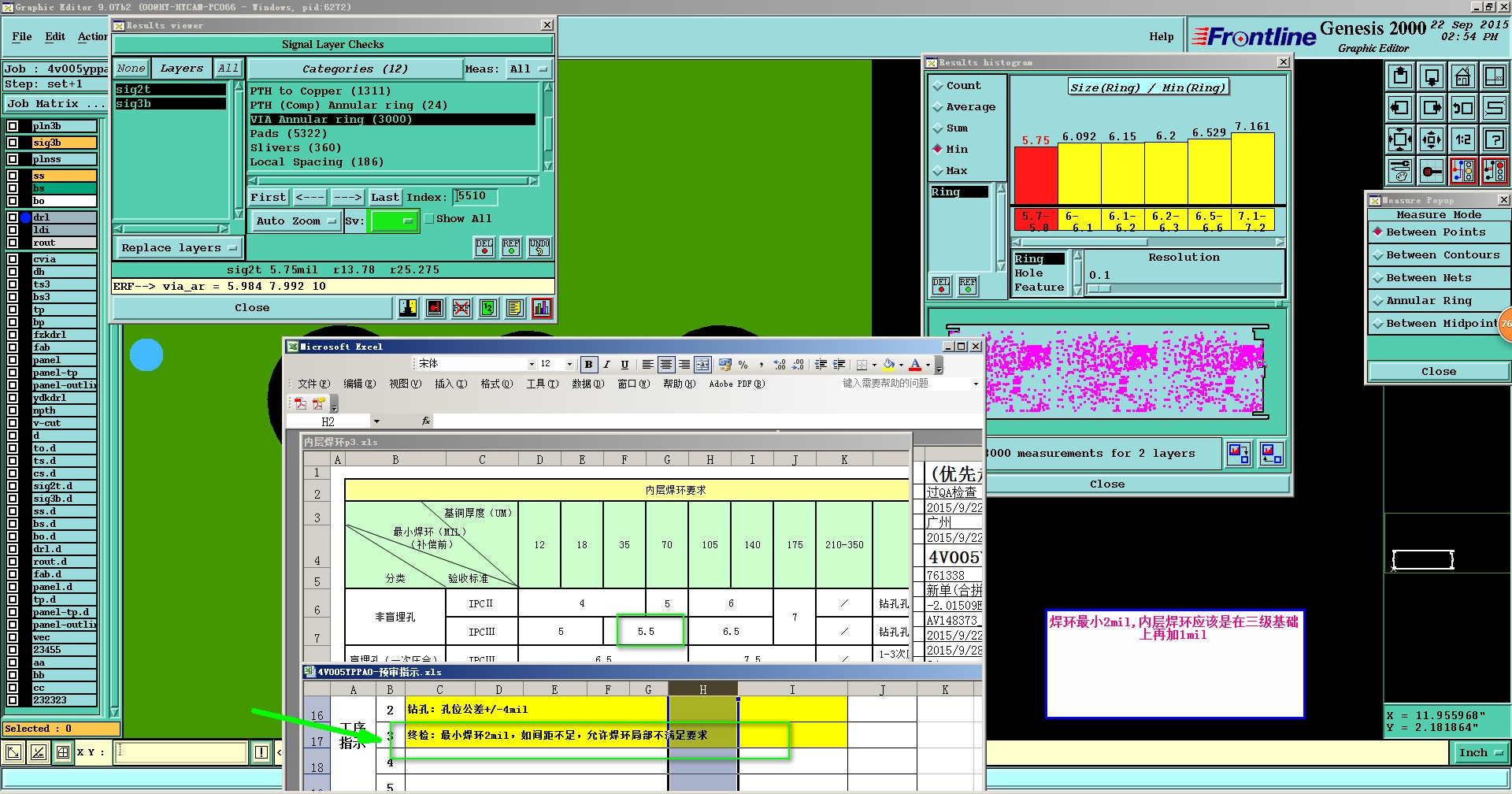
Task: Click the previous view undo-zoom icon
Action: [1462, 108]
